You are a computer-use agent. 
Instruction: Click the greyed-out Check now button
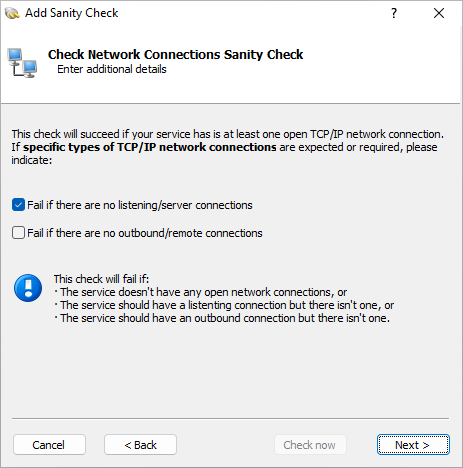[310, 445]
